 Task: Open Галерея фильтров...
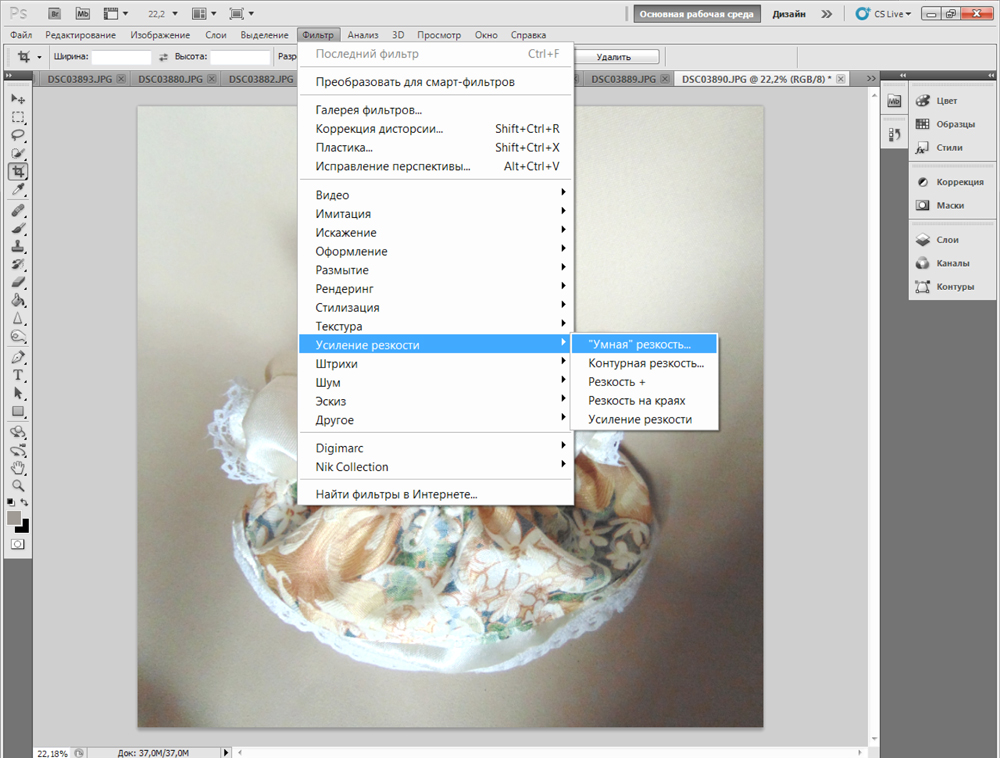click(x=436, y=110)
